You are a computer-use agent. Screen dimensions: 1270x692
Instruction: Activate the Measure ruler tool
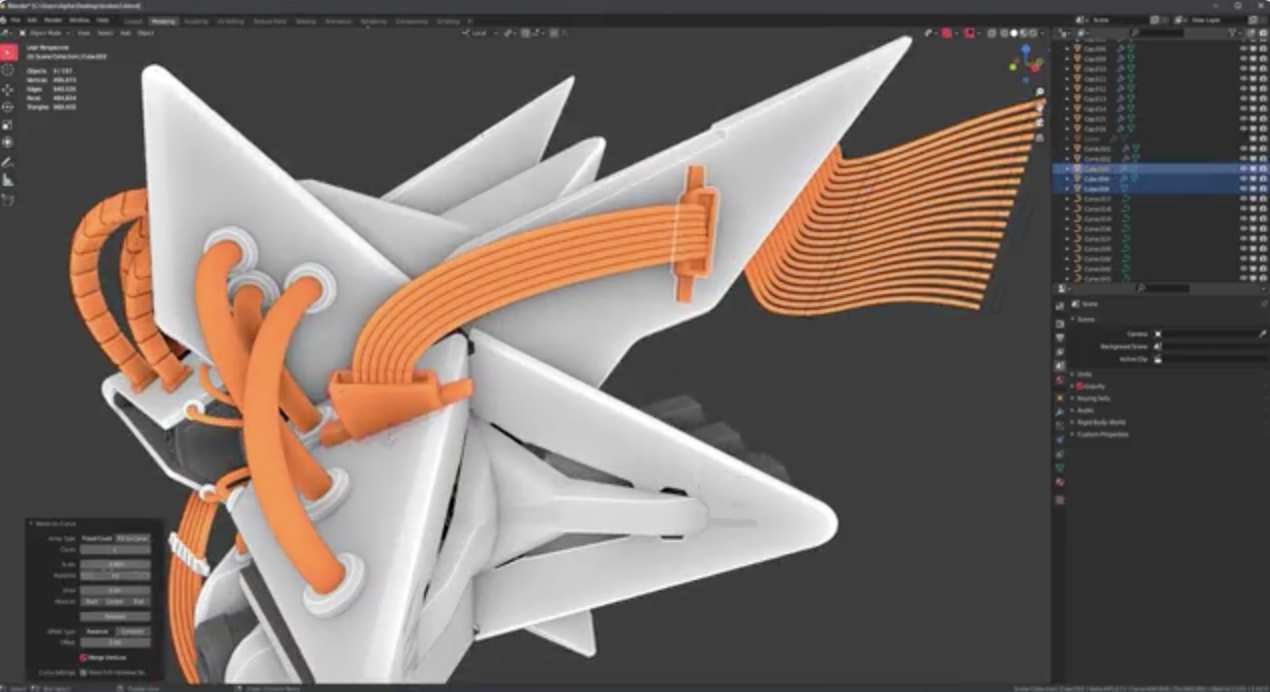pyautogui.click(x=8, y=180)
